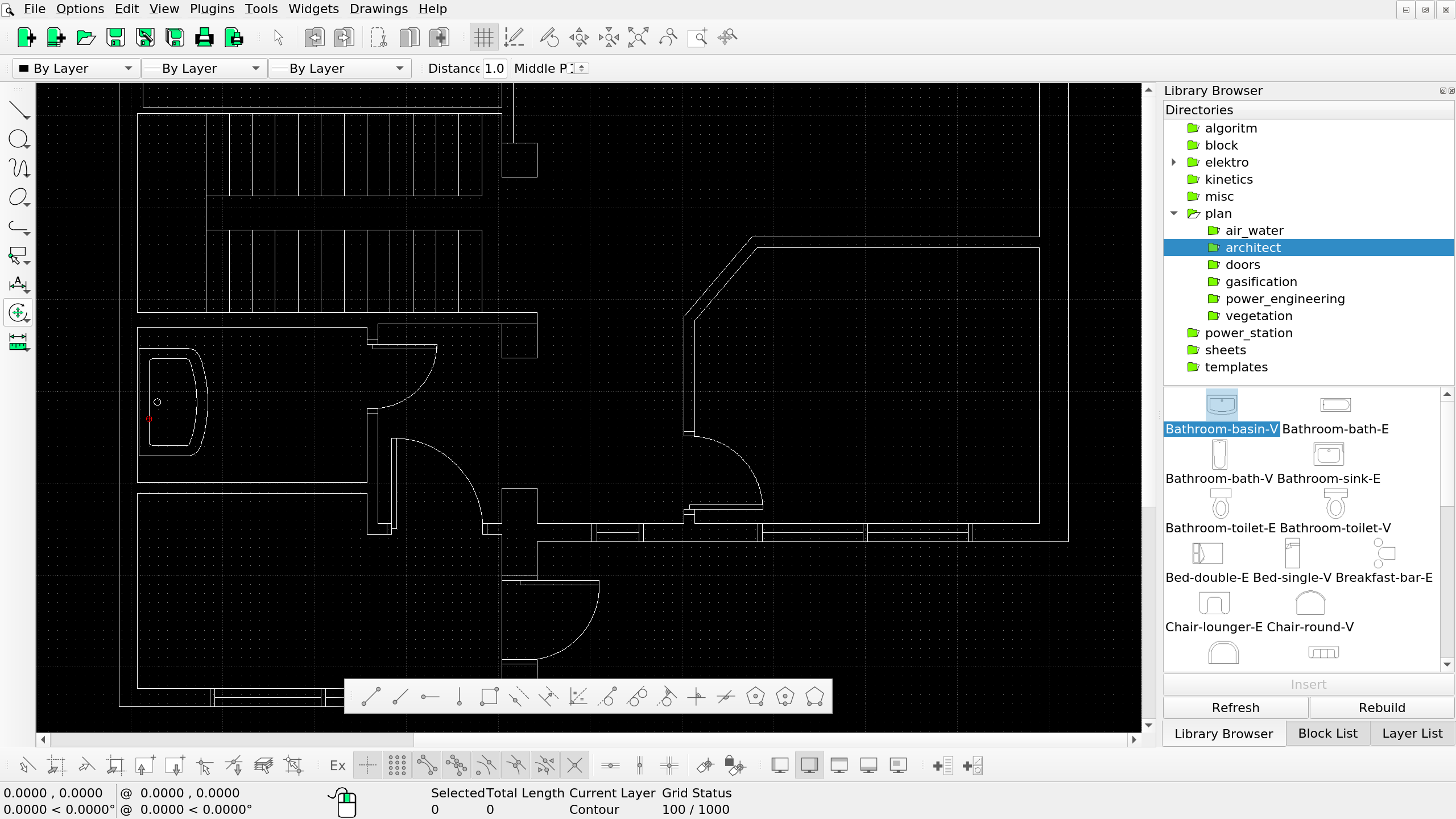Toggle Snap on Grid in snap toolbar
1456x819 pixels.
[397, 766]
